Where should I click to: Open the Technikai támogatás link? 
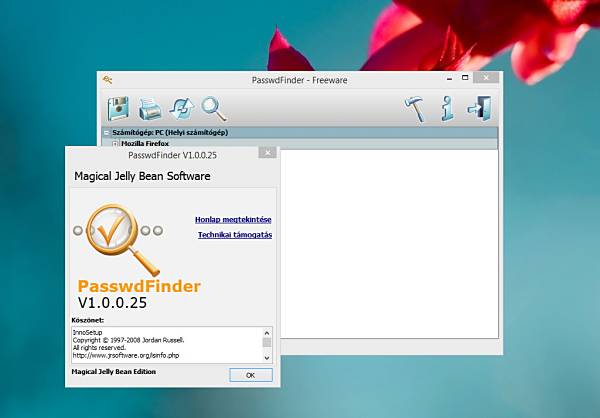click(235, 235)
